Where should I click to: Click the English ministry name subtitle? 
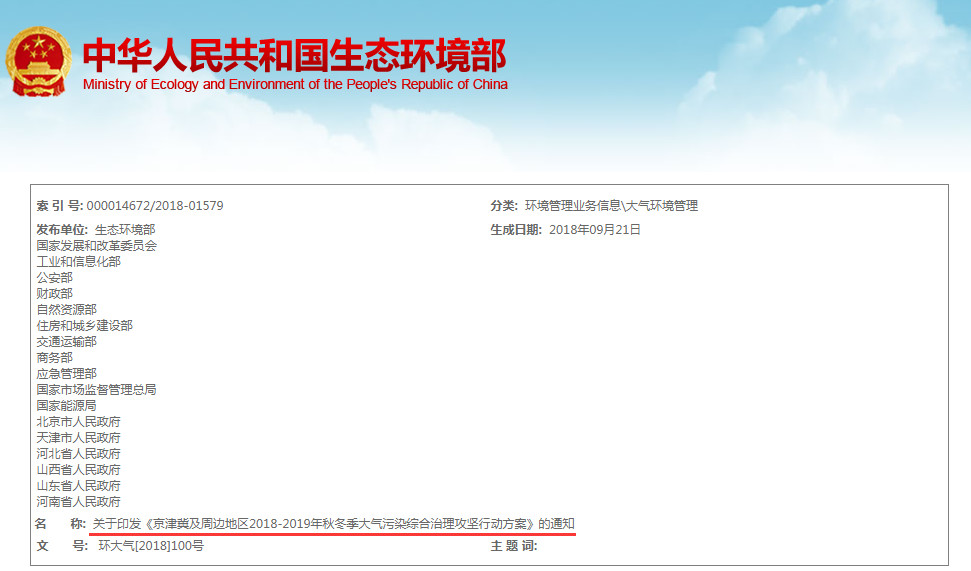(x=295, y=84)
